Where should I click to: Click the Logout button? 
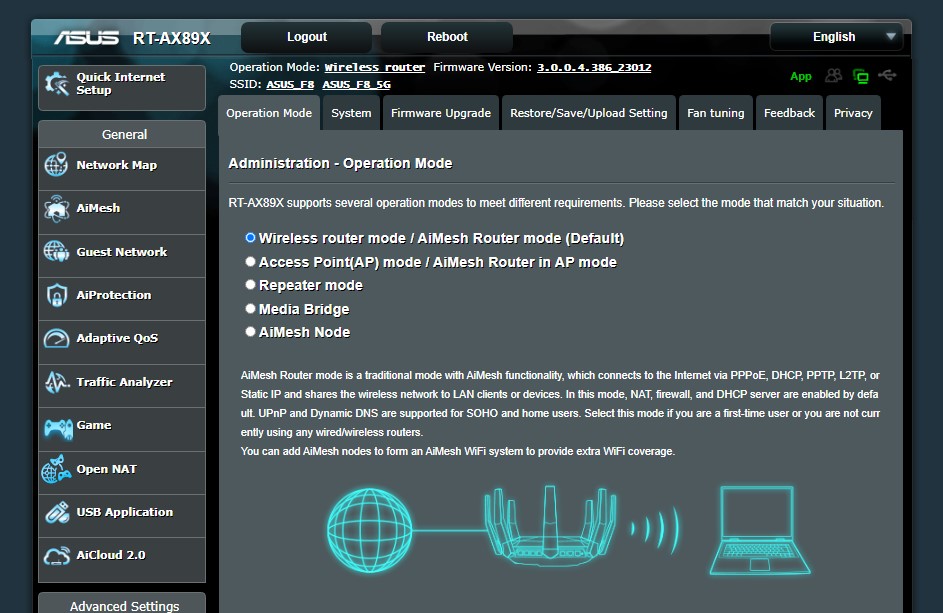pos(307,37)
